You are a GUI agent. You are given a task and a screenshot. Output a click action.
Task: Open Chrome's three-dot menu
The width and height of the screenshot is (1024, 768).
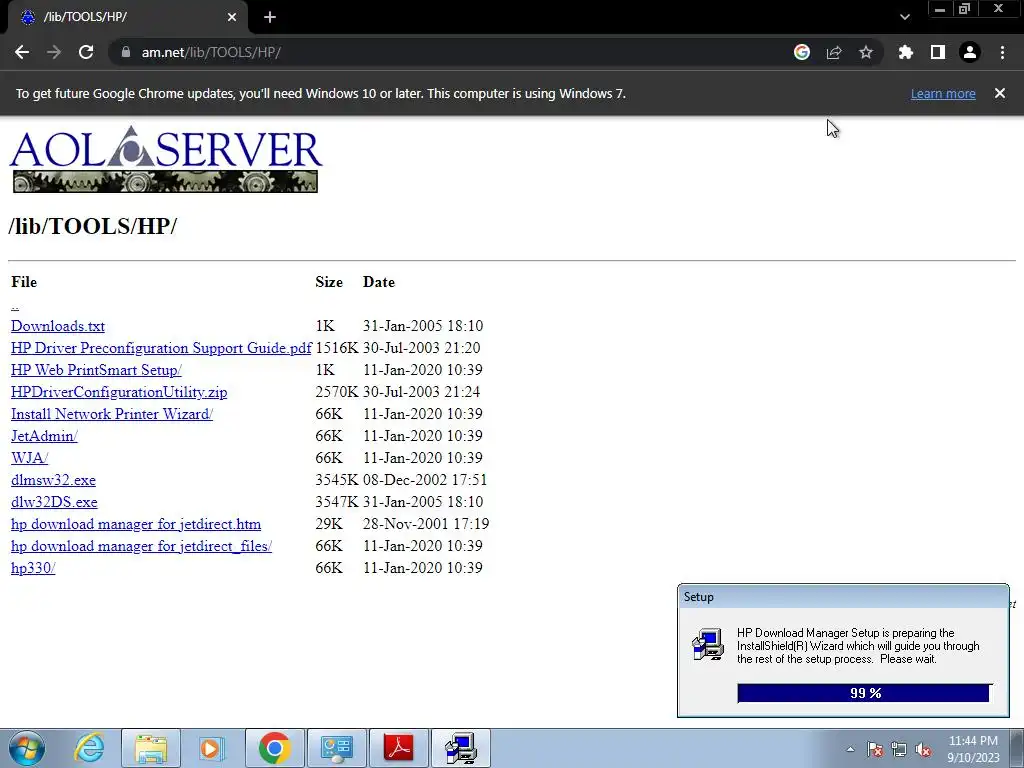point(1002,52)
